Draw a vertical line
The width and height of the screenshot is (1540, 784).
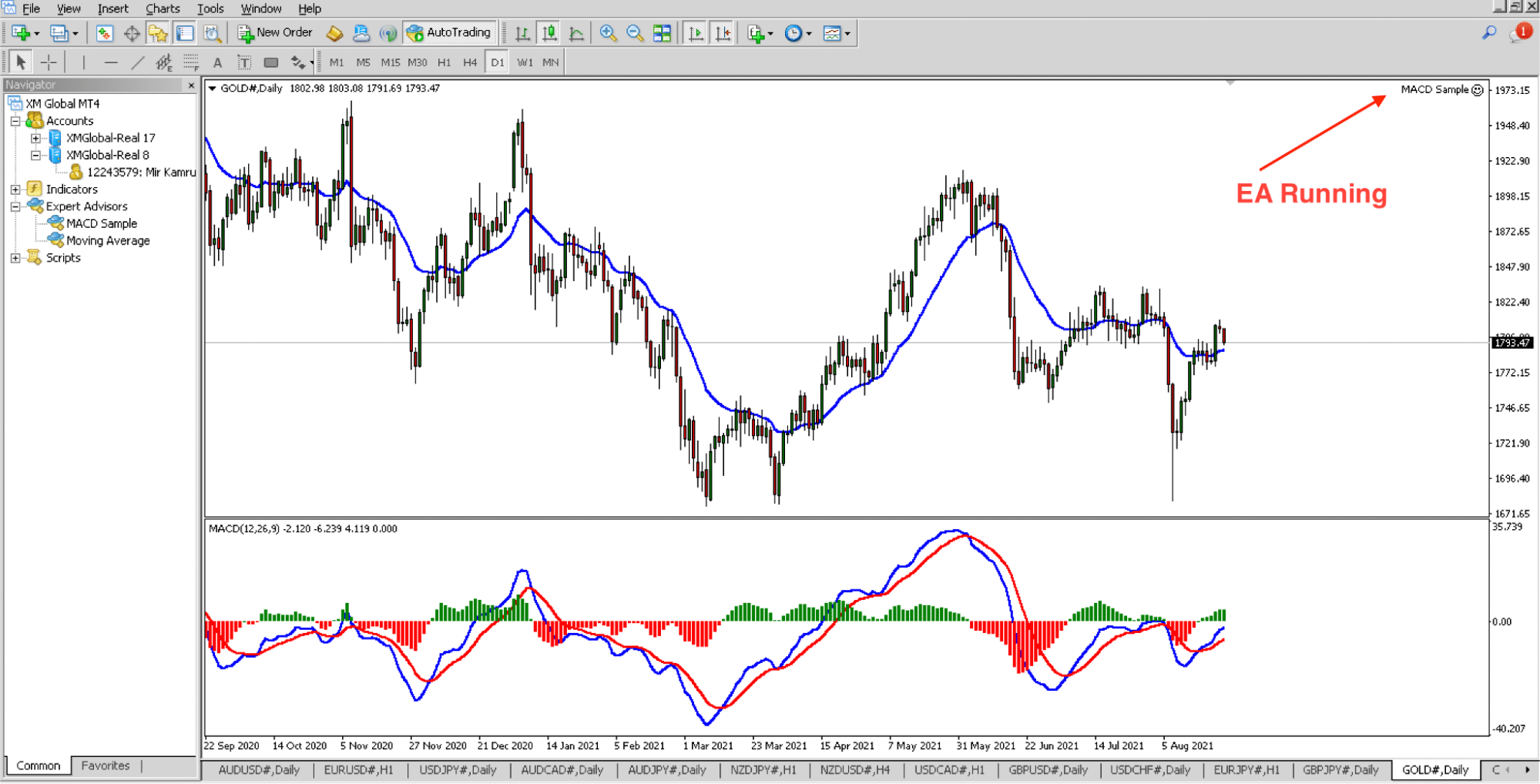[x=84, y=62]
